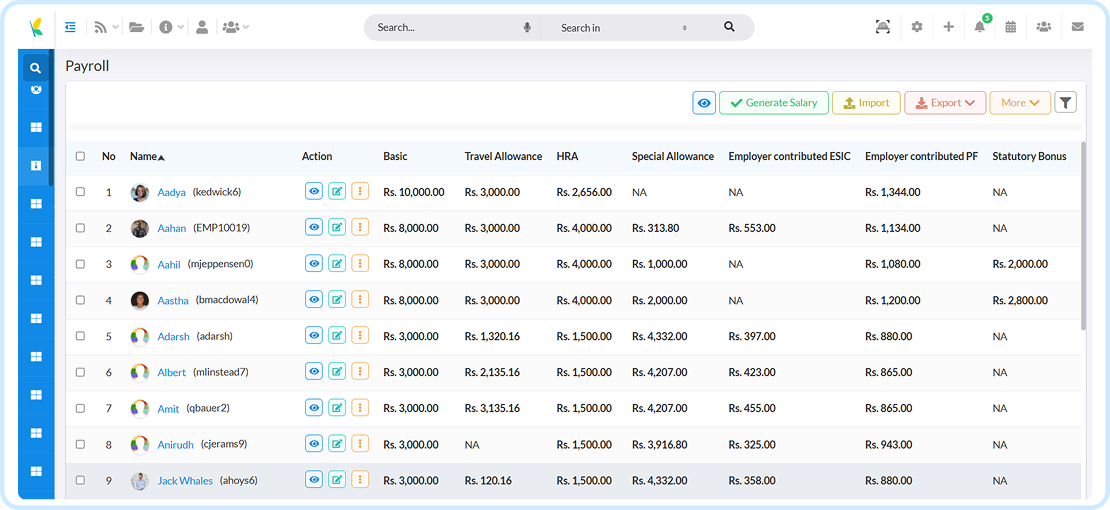
Task: Click the magnifier search submit icon
Action: point(729,27)
